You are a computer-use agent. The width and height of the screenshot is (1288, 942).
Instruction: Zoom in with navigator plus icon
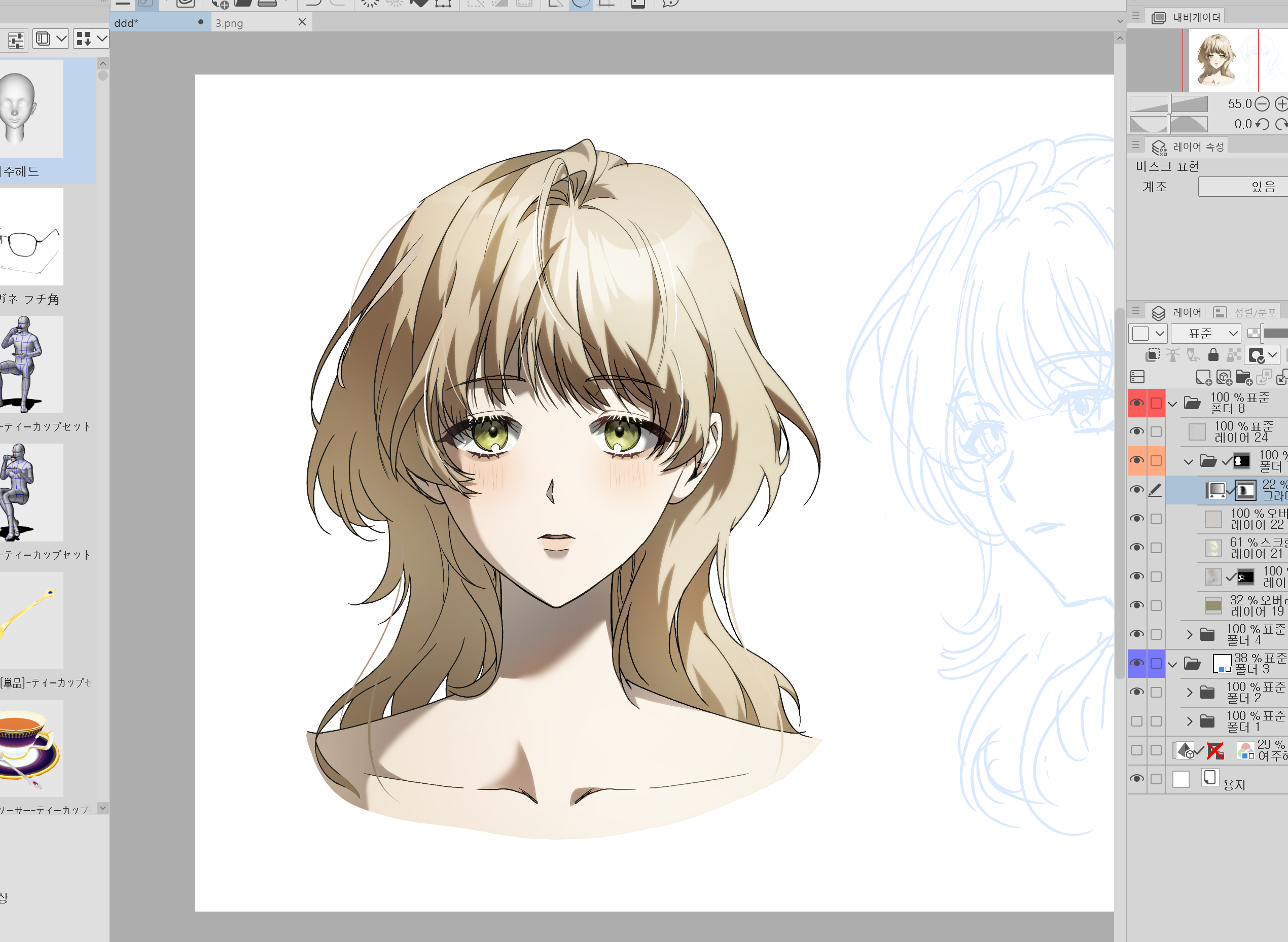1281,104
